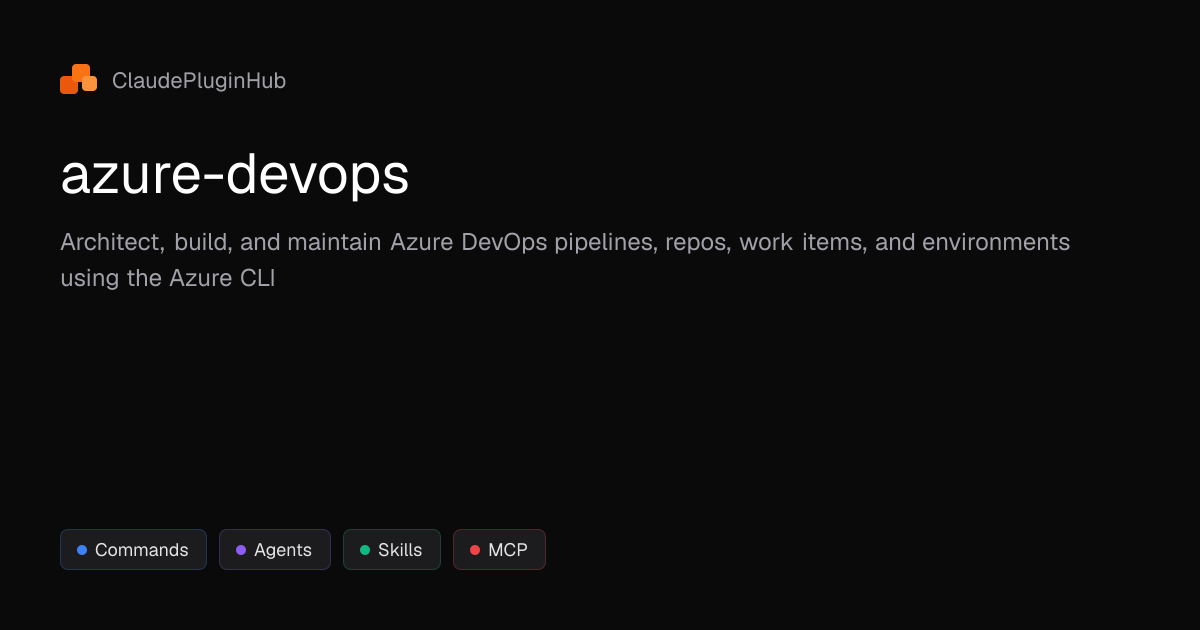Click "Azure DevOps" in the description text
Image resolution: width=1200 pixels, height=630 pixels.
coord(469,242)
